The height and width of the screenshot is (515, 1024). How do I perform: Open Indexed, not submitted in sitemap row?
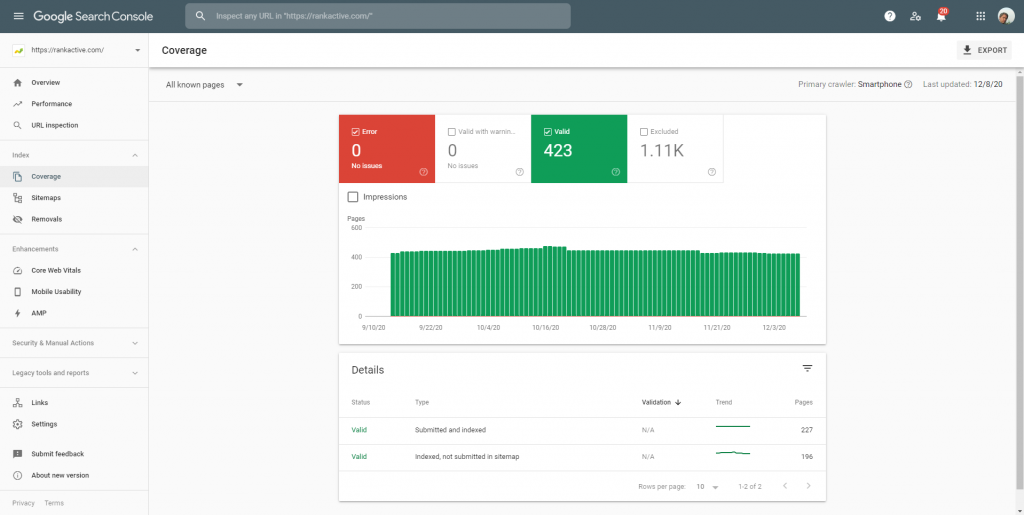click(x=582, y=457)
